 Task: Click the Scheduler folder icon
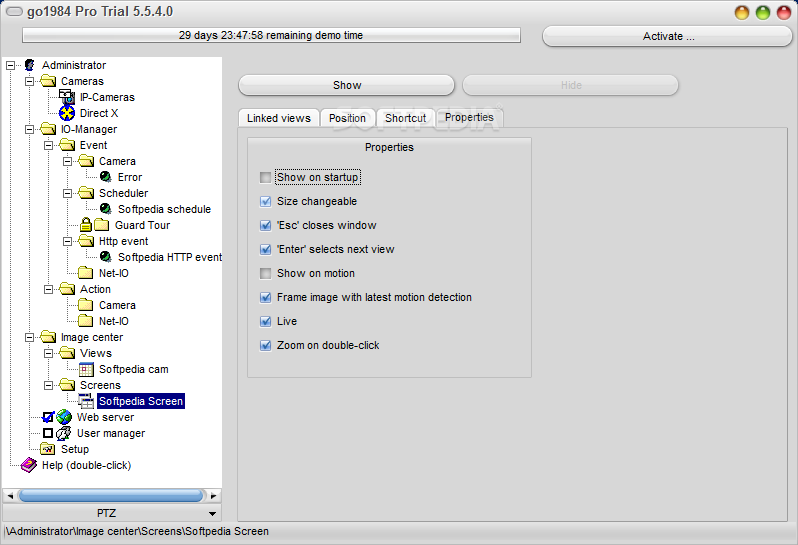click(86, 193)
